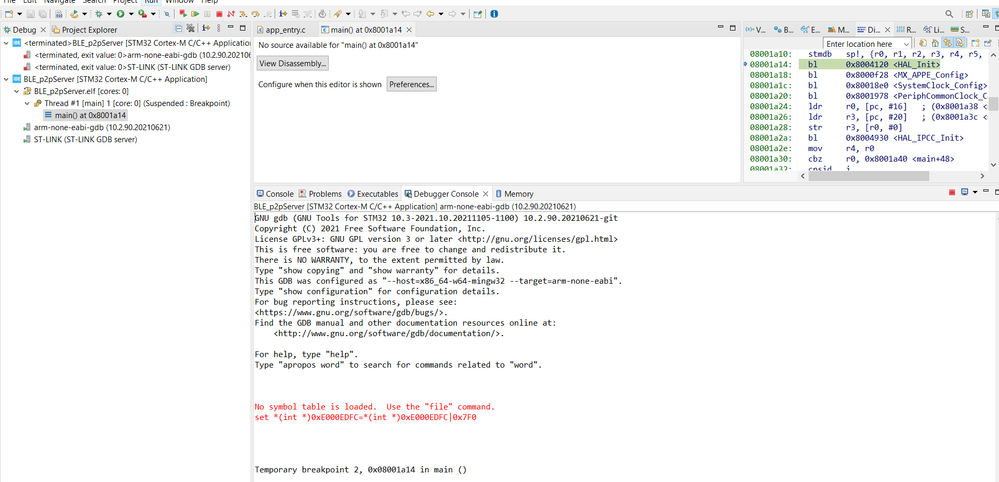Screen dimensions: 999x482
Task: Open the Debug launch dropdown arrow
Action: pyautogui.click(x=108, y=13)
